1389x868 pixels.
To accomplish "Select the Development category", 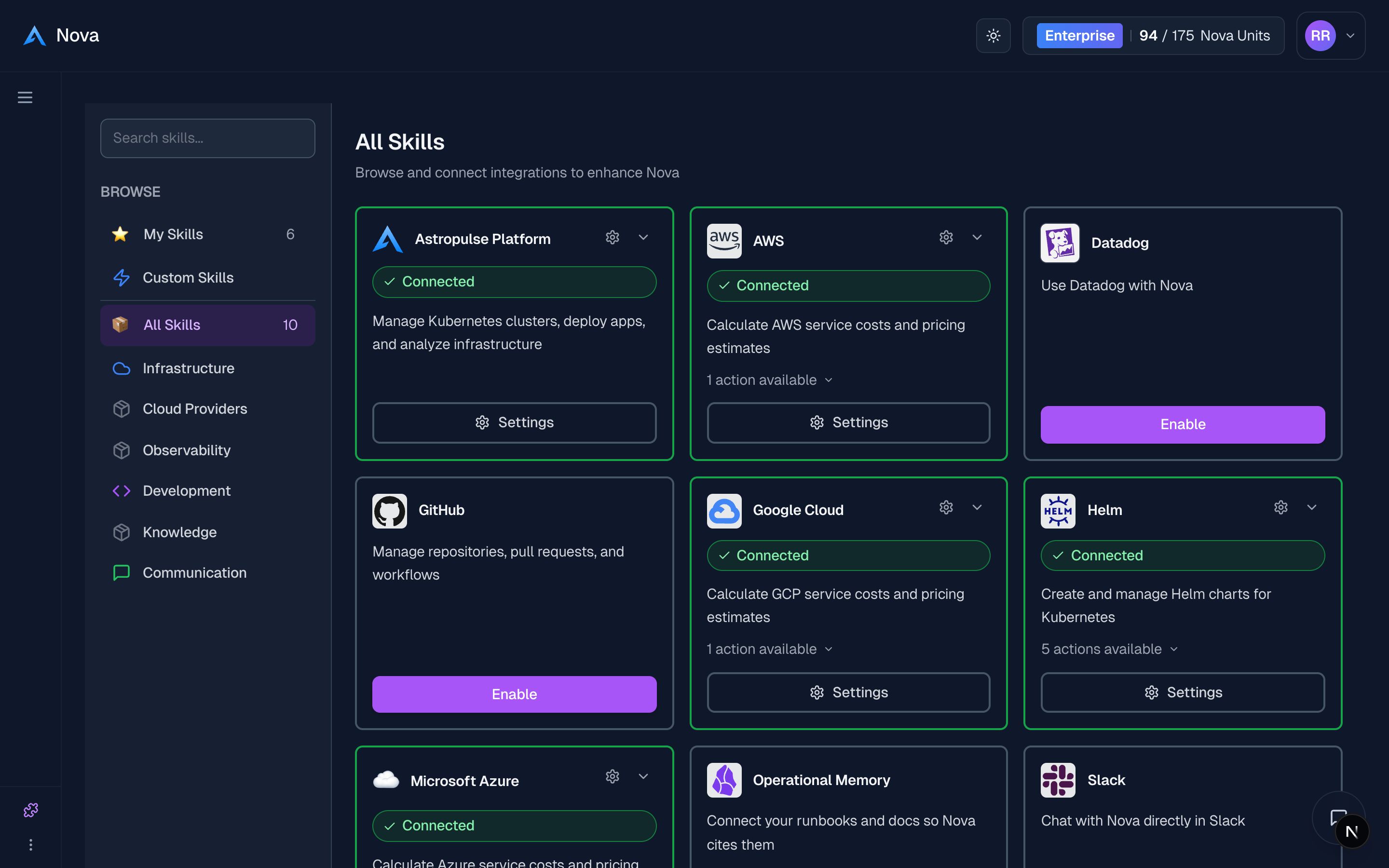I will click(208, 491).
